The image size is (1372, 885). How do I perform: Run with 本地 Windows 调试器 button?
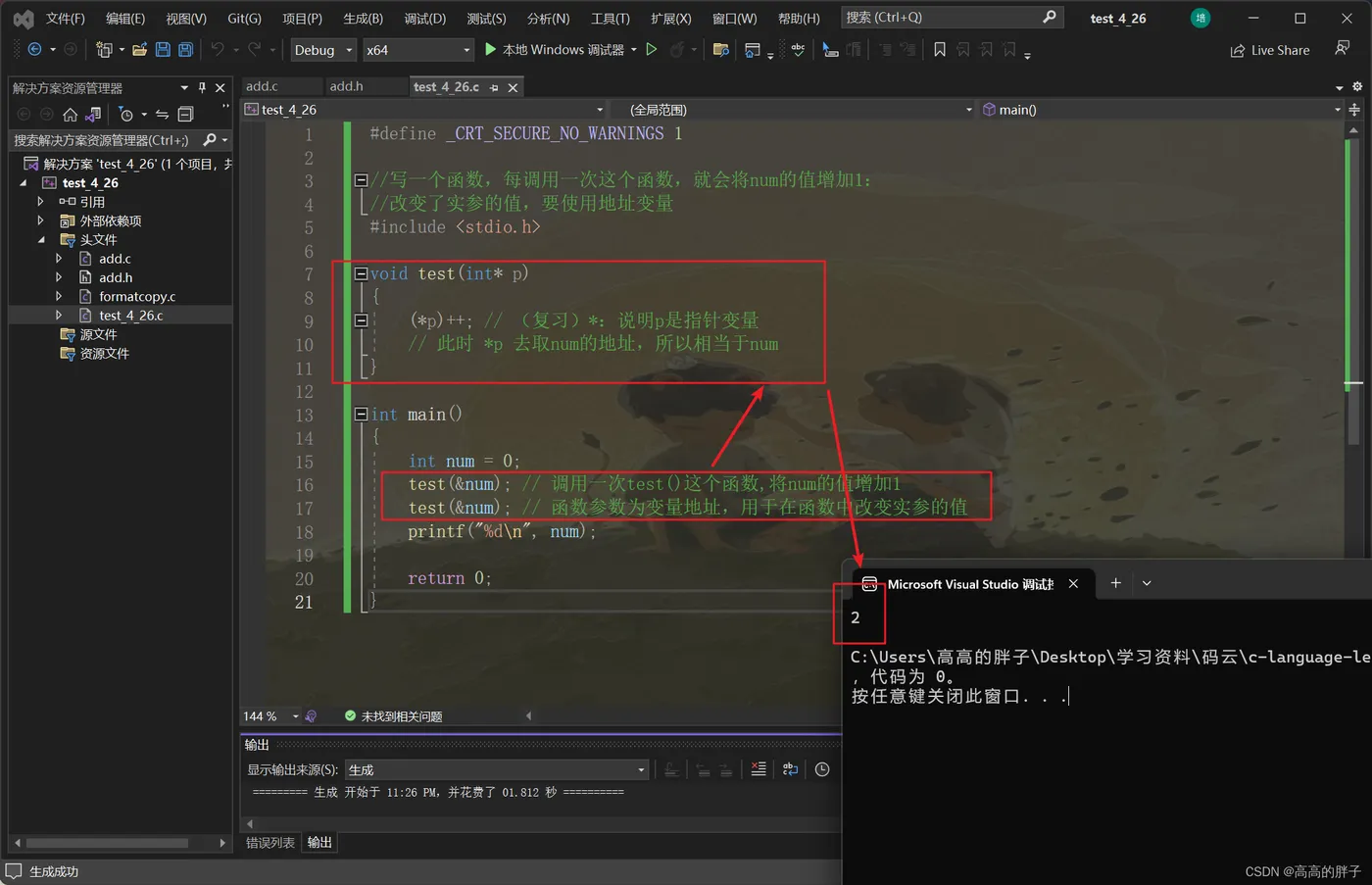(554, 49)
